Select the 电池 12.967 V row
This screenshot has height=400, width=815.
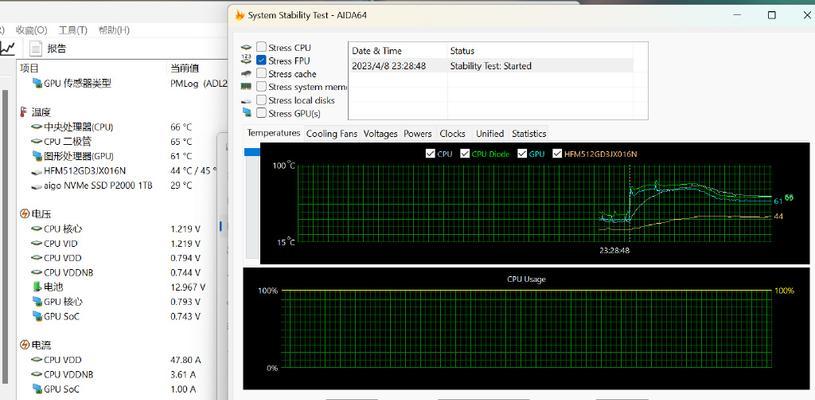(123, 287)
